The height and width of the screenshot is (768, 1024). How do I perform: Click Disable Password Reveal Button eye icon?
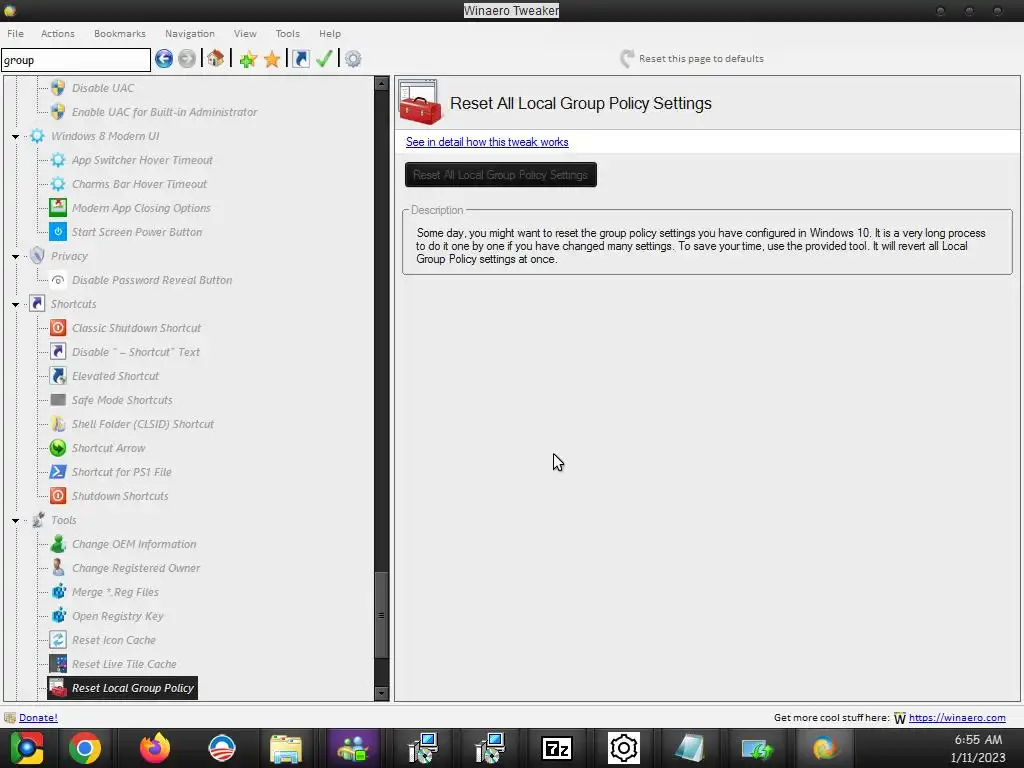tap(58, 280)
